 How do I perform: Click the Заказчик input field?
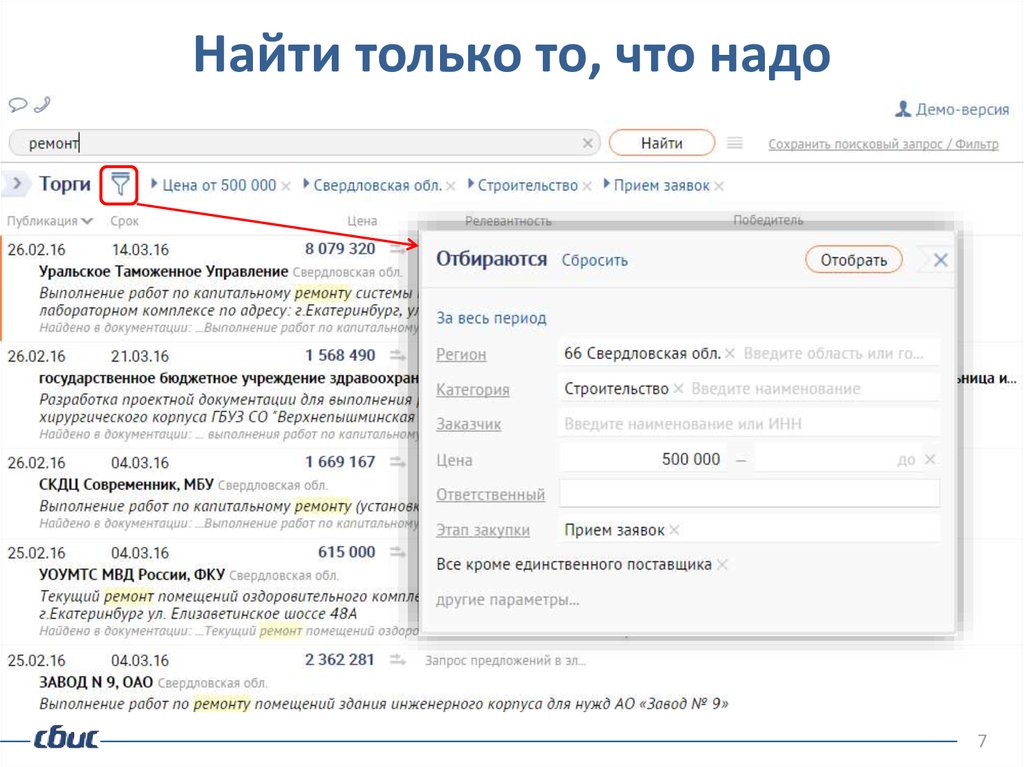coord(750,424)
